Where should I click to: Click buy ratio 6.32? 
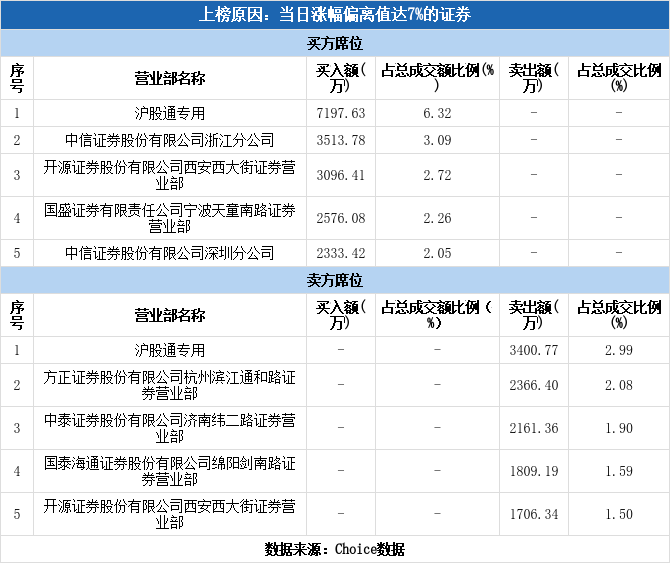tap(437, 113)
